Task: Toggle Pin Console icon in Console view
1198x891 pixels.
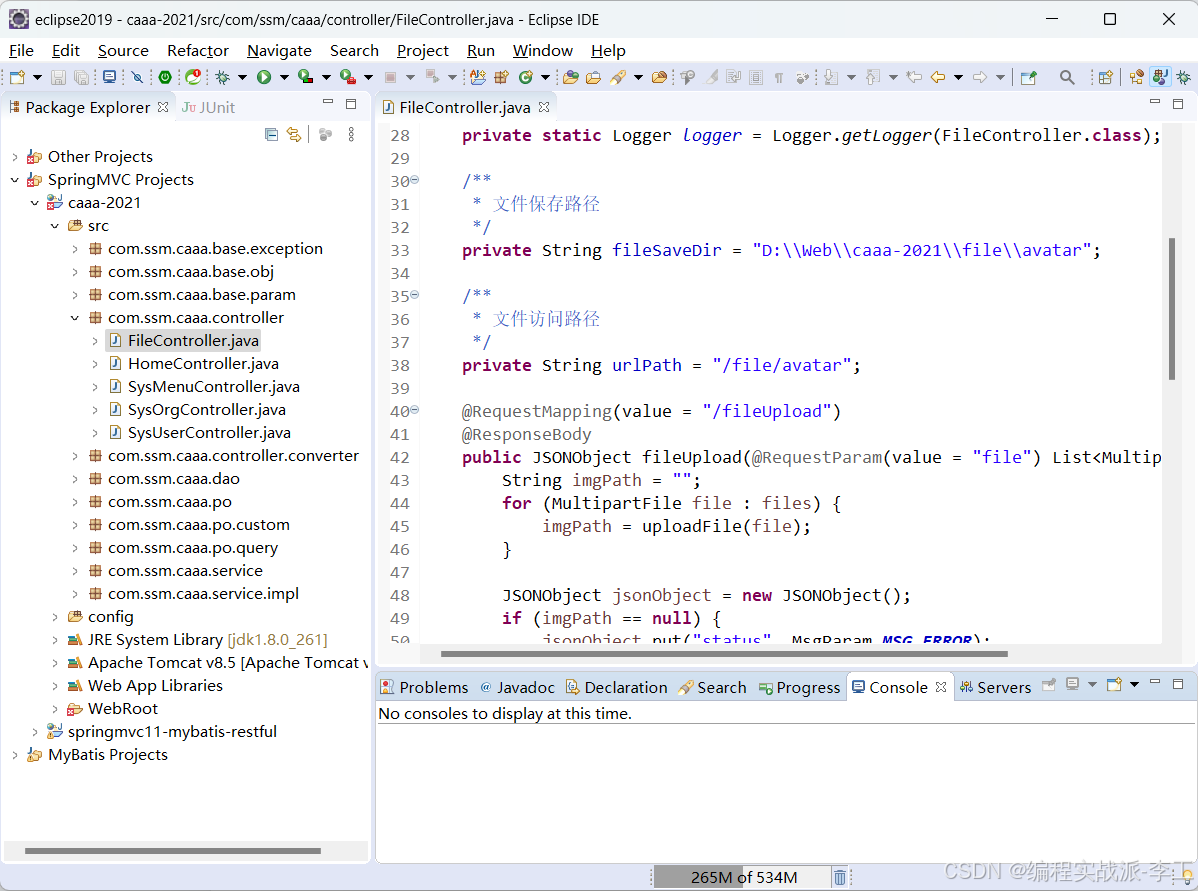Action: (x=1049, y=685)
